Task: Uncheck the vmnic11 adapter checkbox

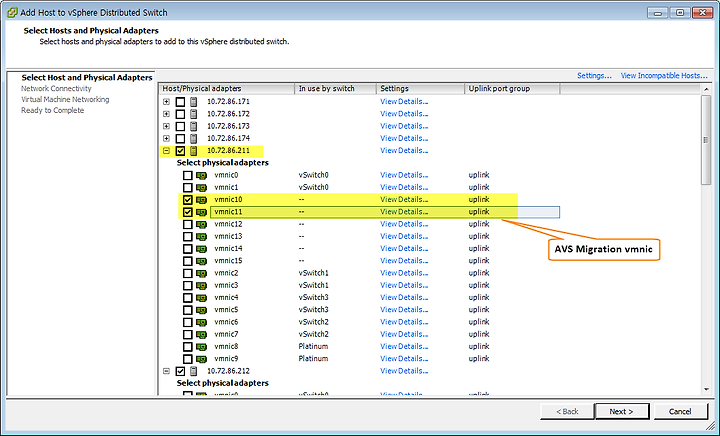Action: (x=187, y=212)
